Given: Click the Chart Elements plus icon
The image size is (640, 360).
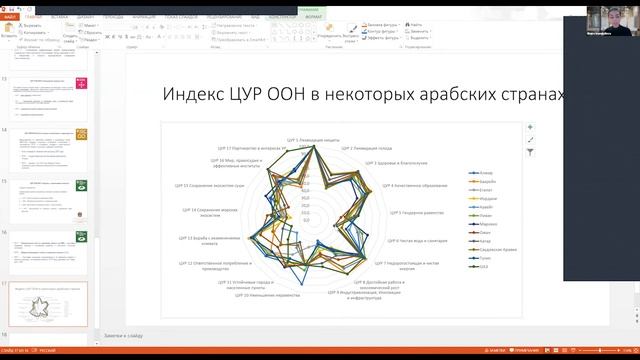Looking at the screenshot, I should pos(530,127).
